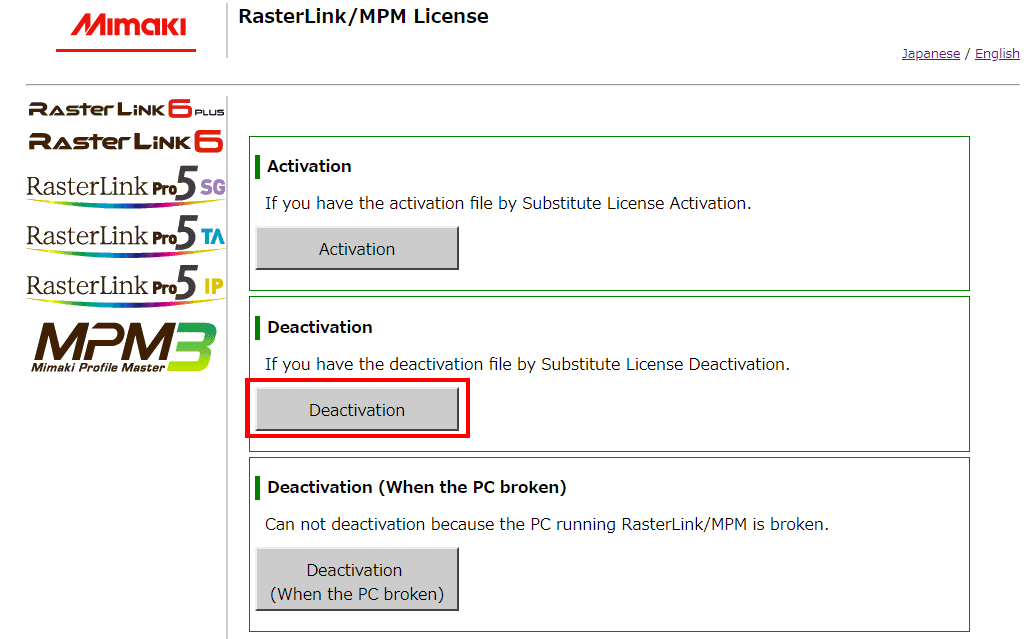Image resolution: width=1031 pixels, height=639 pixels.
Task: Click the RasterLink/MPM License page title
Action: [363, 17]
